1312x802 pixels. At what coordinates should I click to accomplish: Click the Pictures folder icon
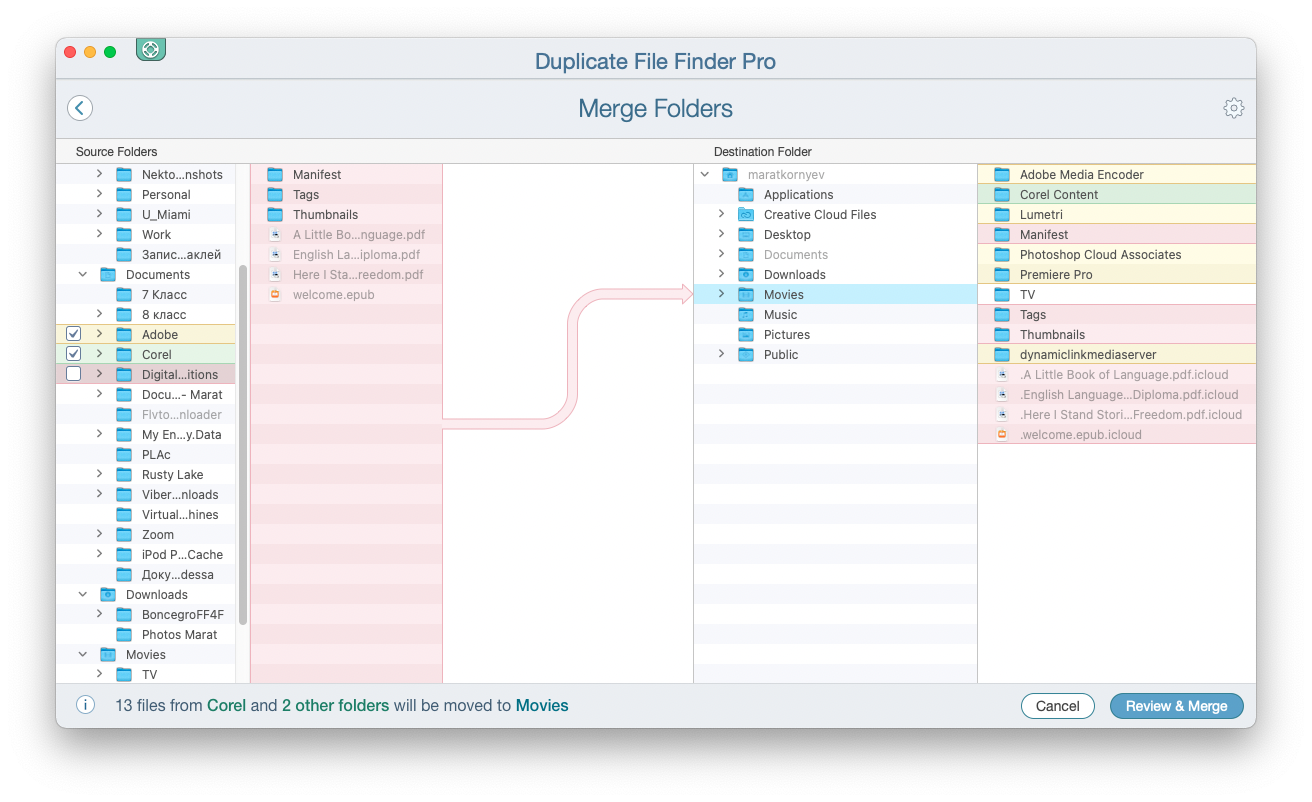click(x=746, y=334)
